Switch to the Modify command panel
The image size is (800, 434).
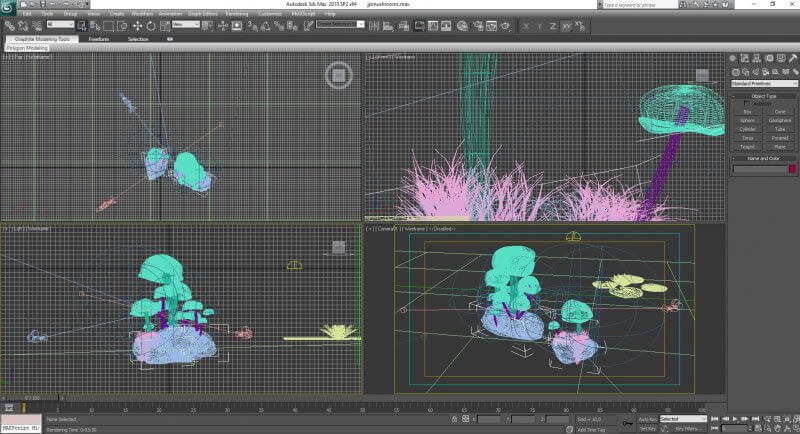pos(745,58)
